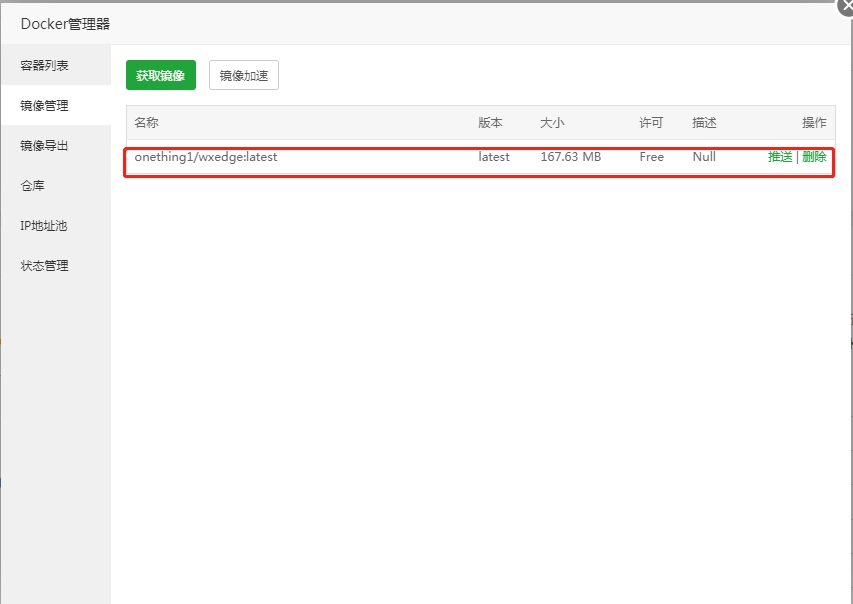This screenshot has width=853, height=604.
Task: Click the 大小 column header
Action: point(552,123)
